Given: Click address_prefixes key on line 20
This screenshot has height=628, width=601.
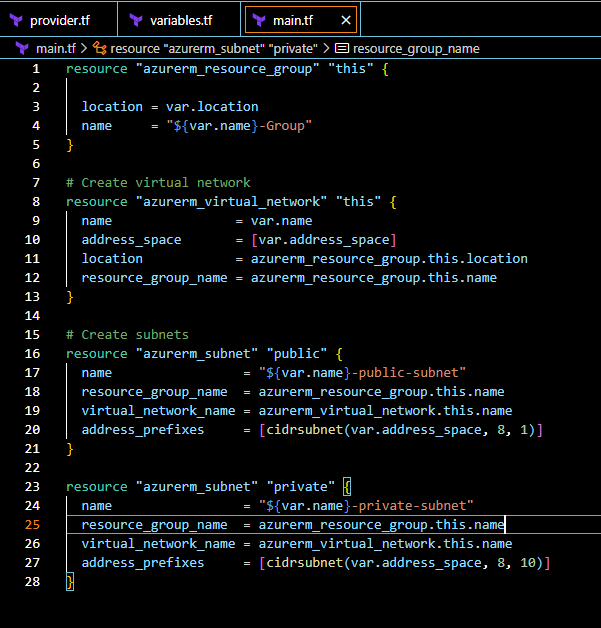Looking at the screenshot, I should 143,430.
